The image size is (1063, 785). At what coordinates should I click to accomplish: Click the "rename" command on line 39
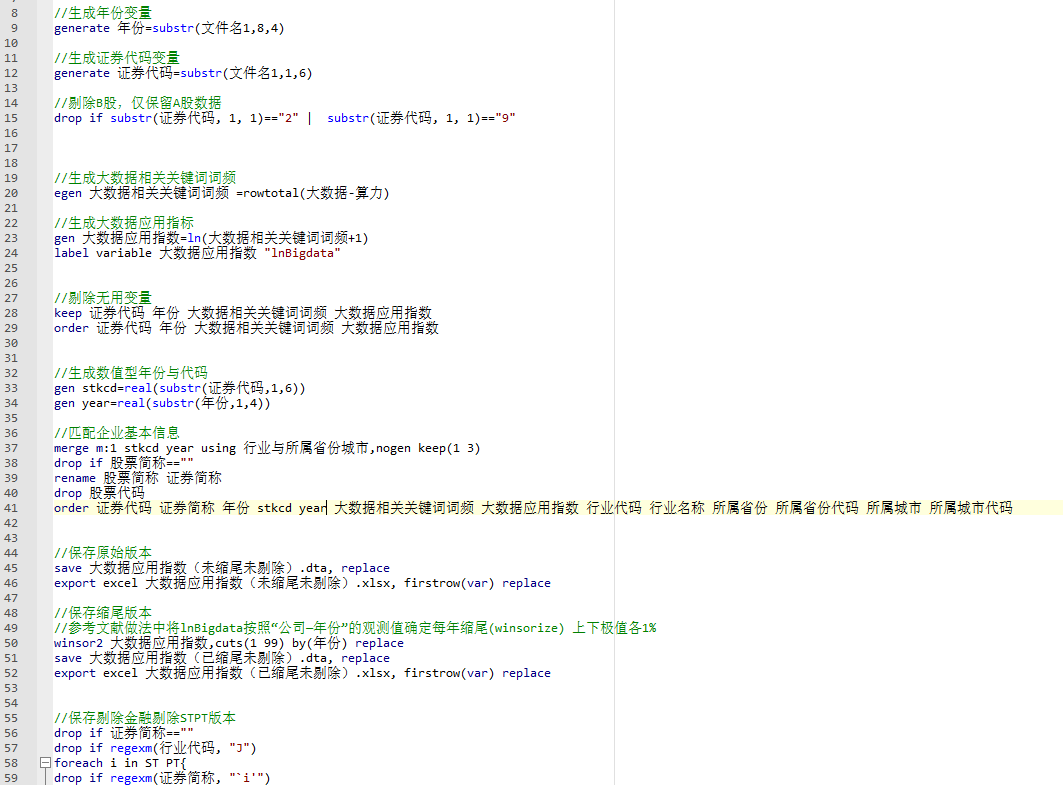(x=75, y=478)
